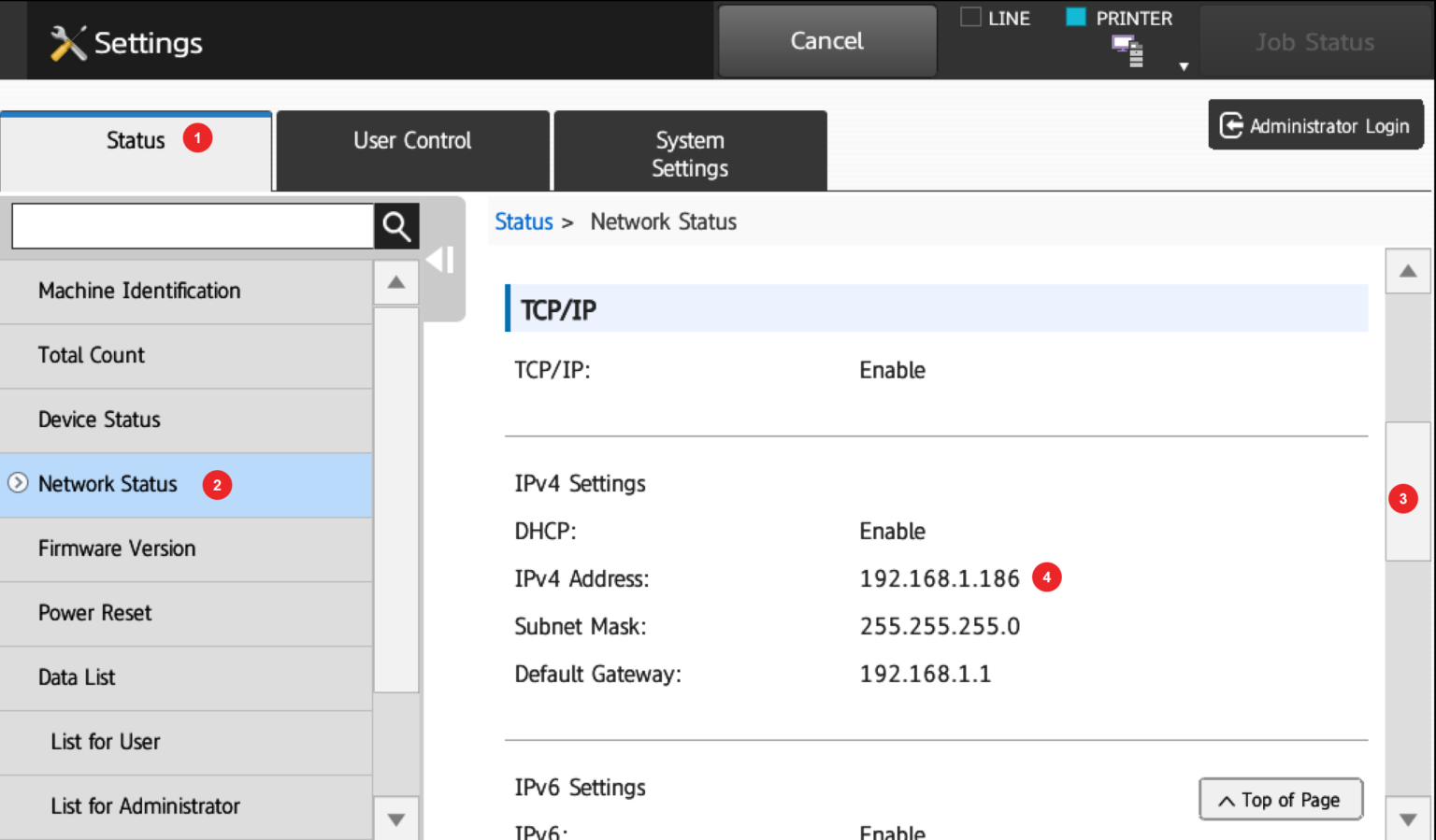Select the Network Status entry
Screen dimensions: 1436x840
point(108,484)
